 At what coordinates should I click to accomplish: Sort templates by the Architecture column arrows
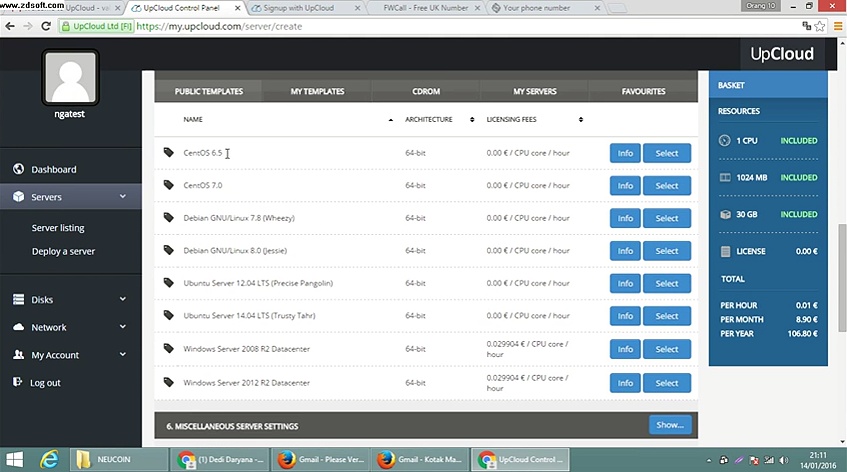click(472, 119)
